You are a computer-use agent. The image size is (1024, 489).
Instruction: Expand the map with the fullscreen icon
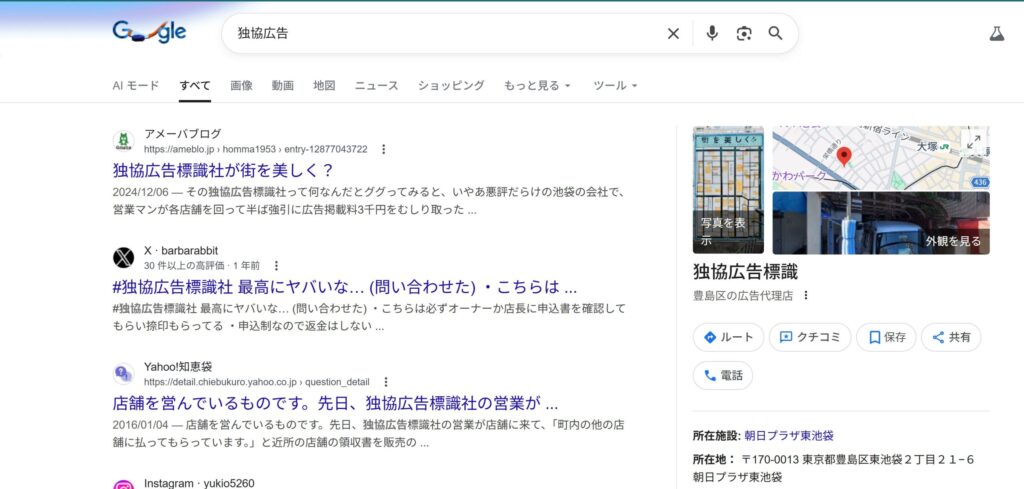[x=974, y=141]
